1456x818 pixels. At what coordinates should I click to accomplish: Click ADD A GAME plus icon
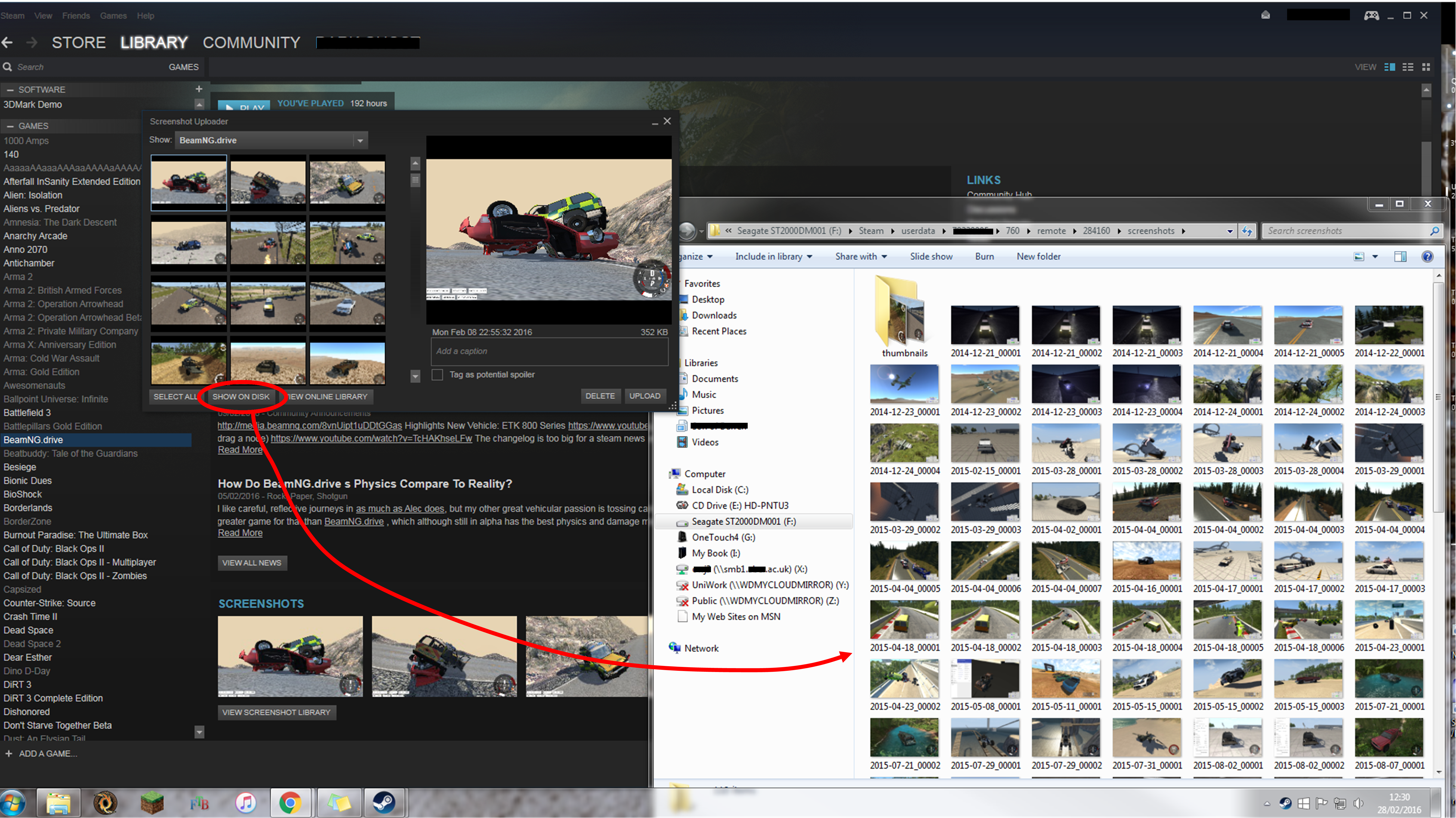8,753
